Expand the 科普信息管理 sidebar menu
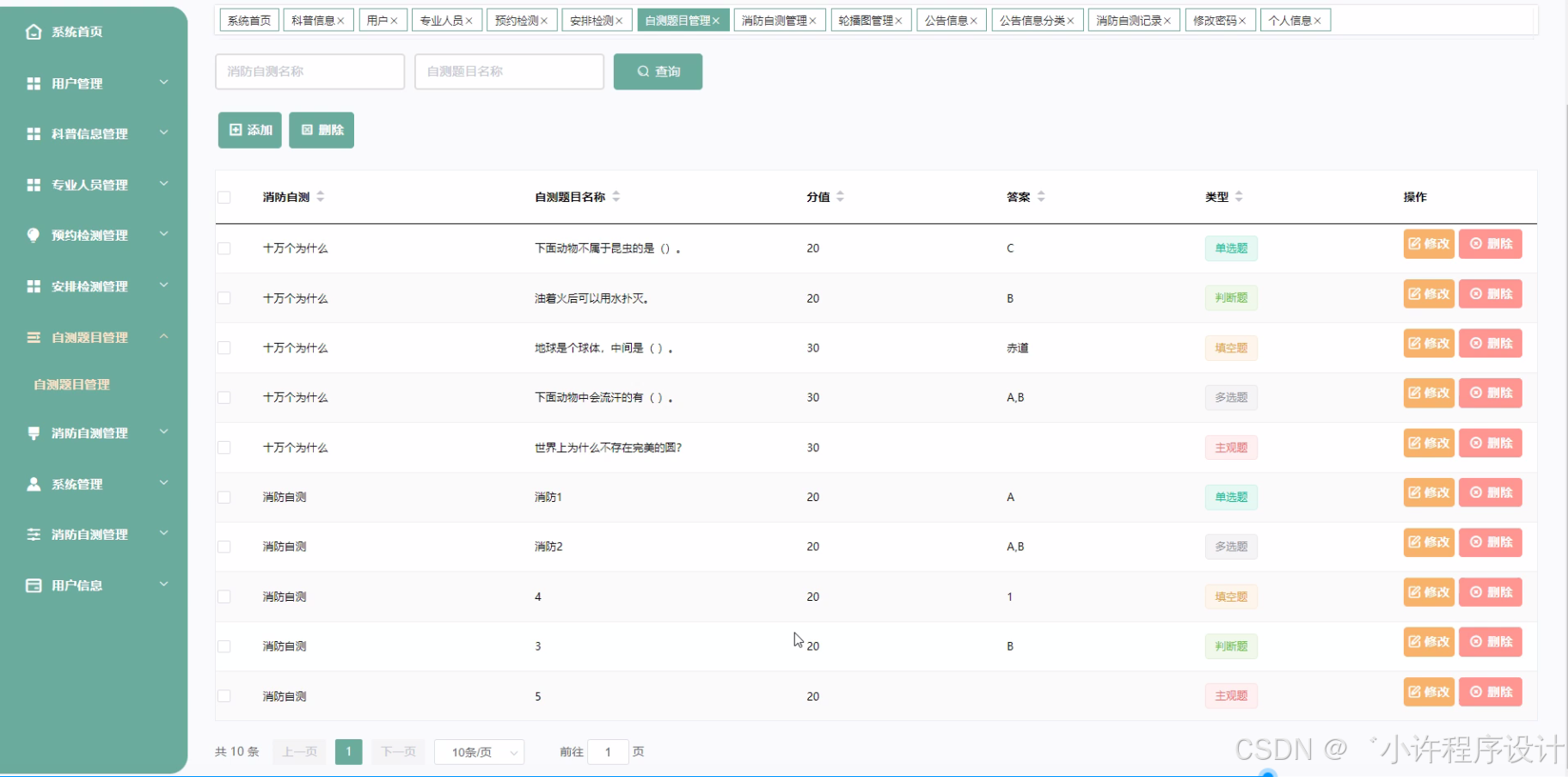The image size is (1568, 777). coord(94,133)
